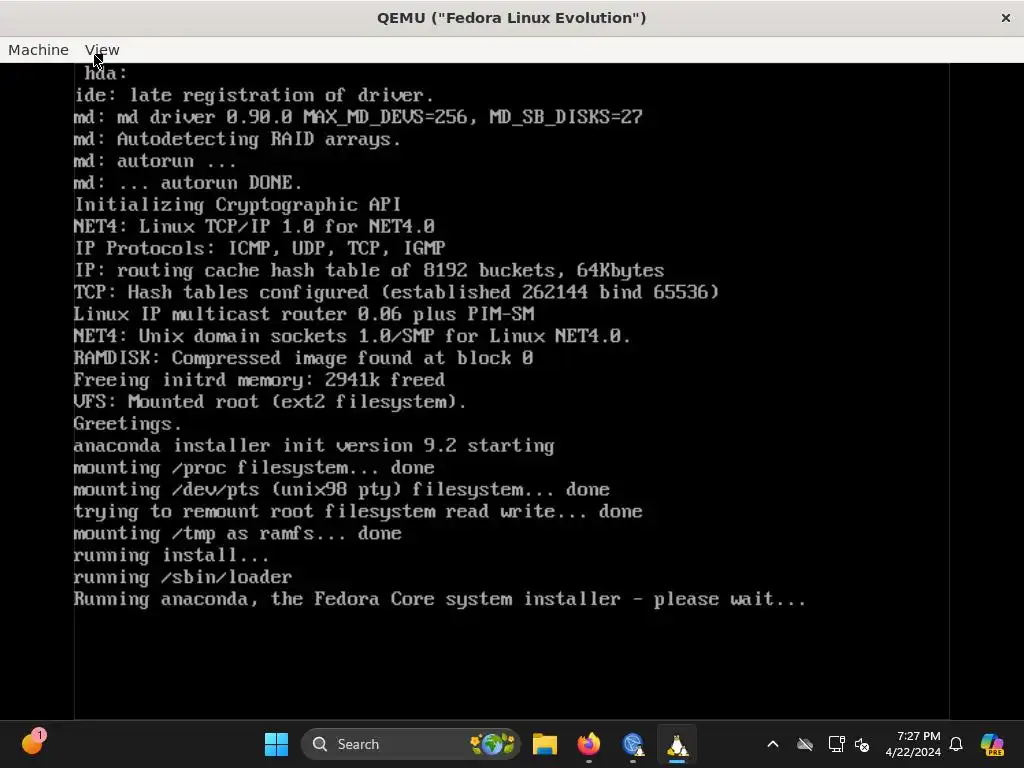Image resolution: width=1024 pixels, height=768 pixels.
Task: Click the Earth Day search highlight icon
Action: 493,744
